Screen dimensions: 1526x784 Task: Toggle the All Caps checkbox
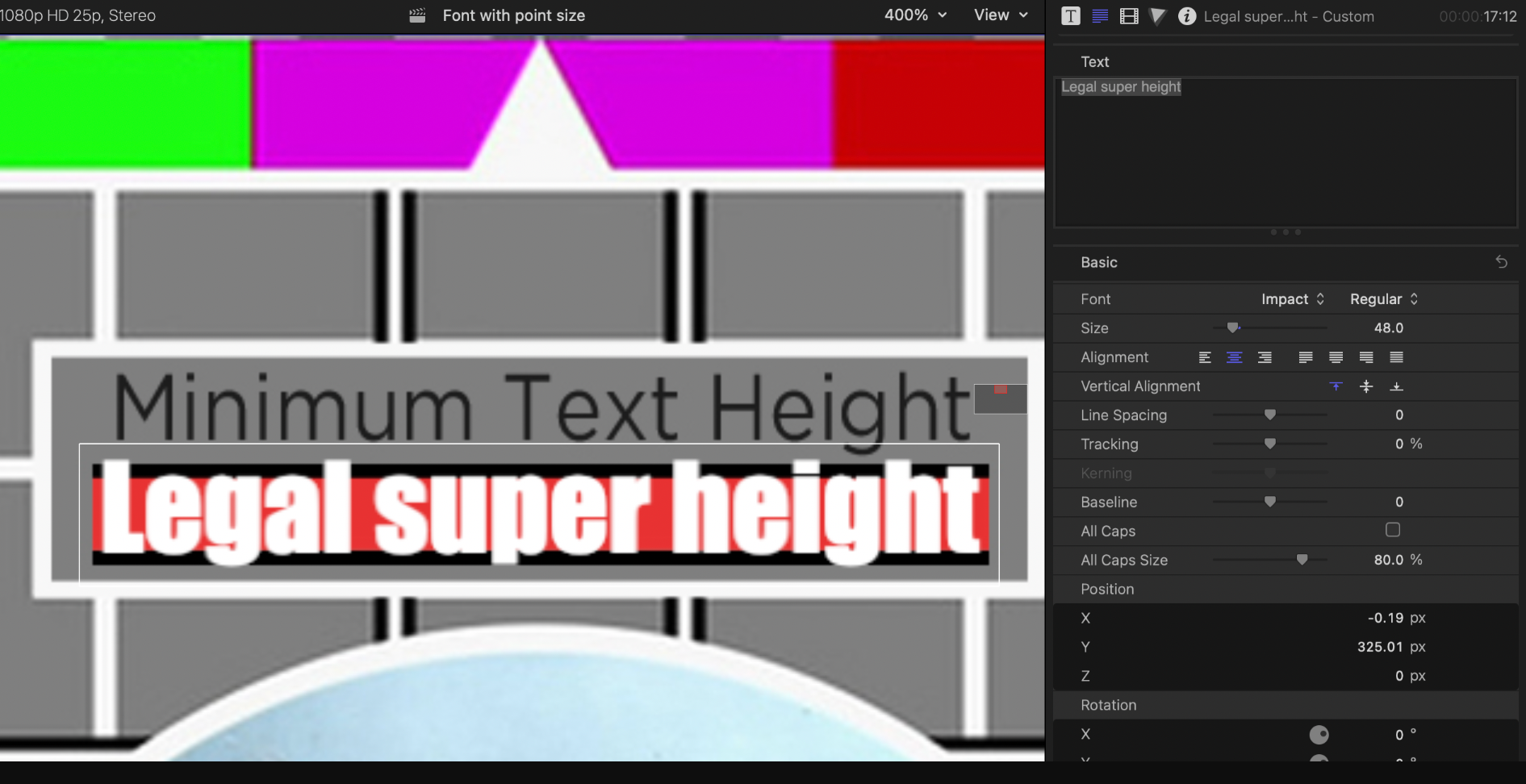[1393, 530]
